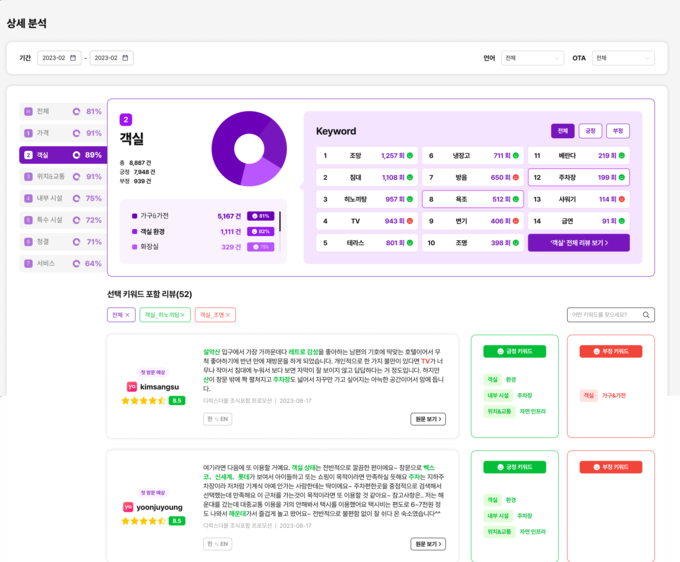The image size is (680, 562).
Task: Click the search magnifier in keyword search box
Action: (647, 314)
